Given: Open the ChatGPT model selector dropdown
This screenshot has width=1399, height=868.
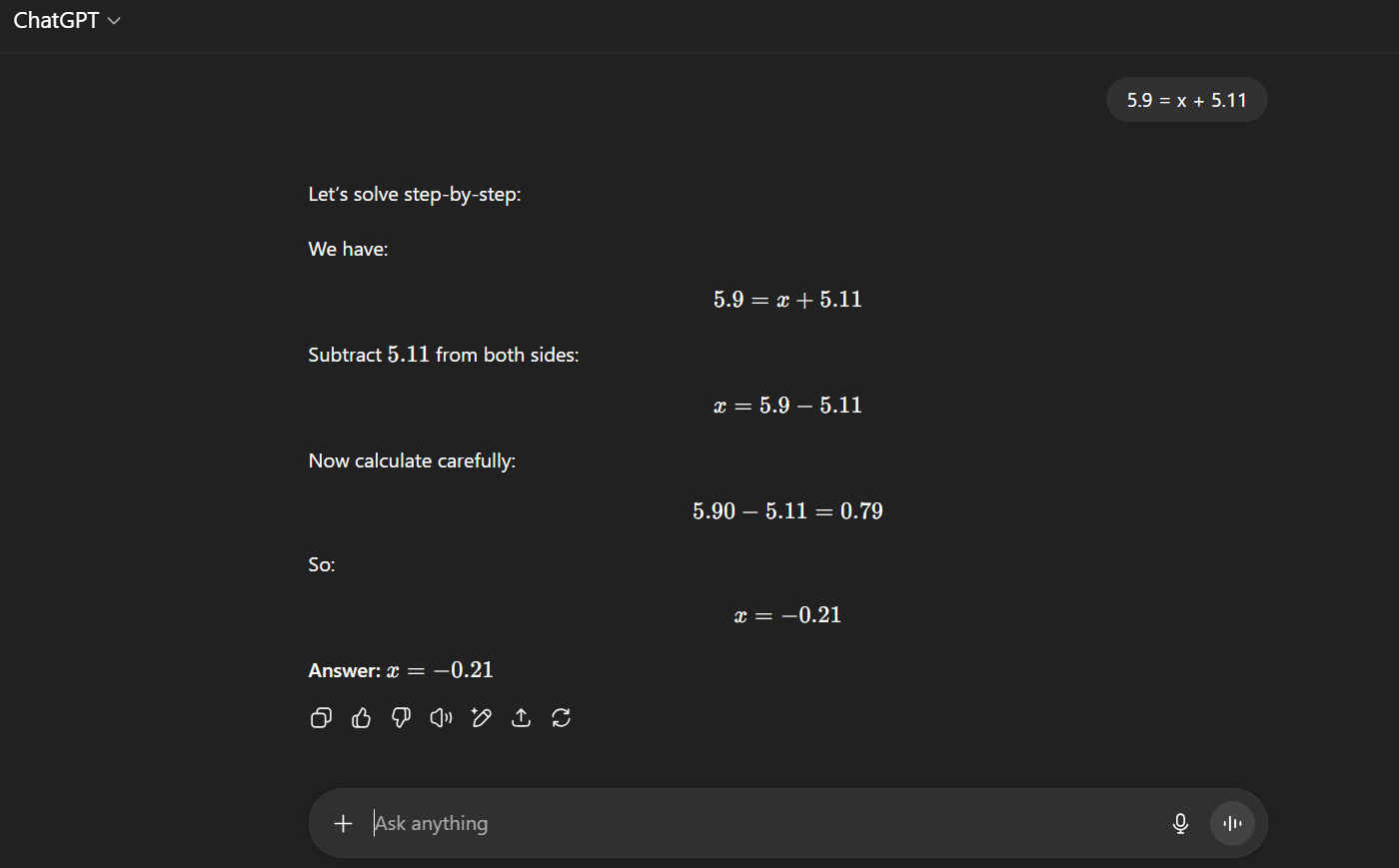Looking at the screenshot, I should coord(67,21).
